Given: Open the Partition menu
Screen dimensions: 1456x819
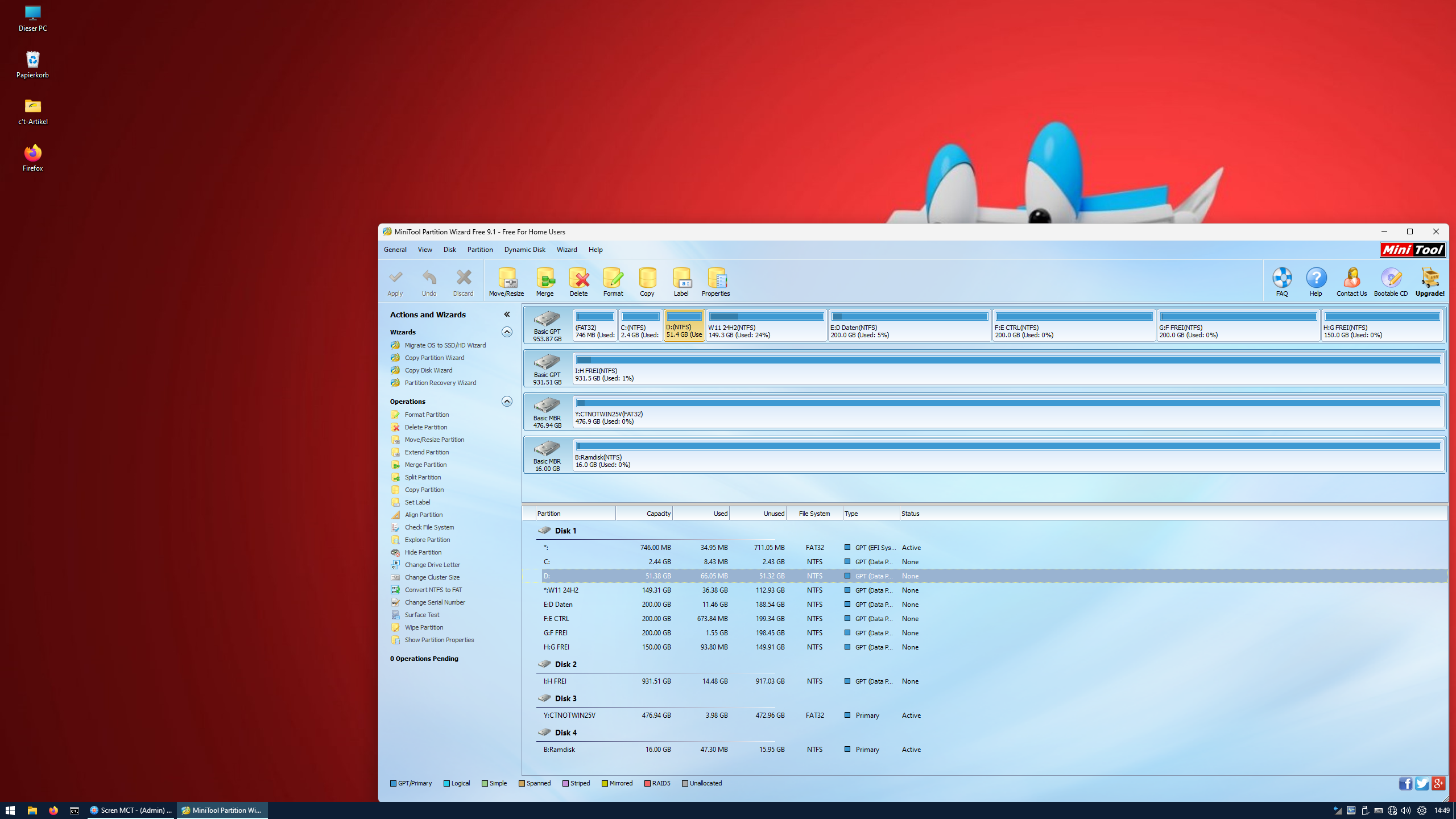Looking at the screenshot, I should 479,250.
